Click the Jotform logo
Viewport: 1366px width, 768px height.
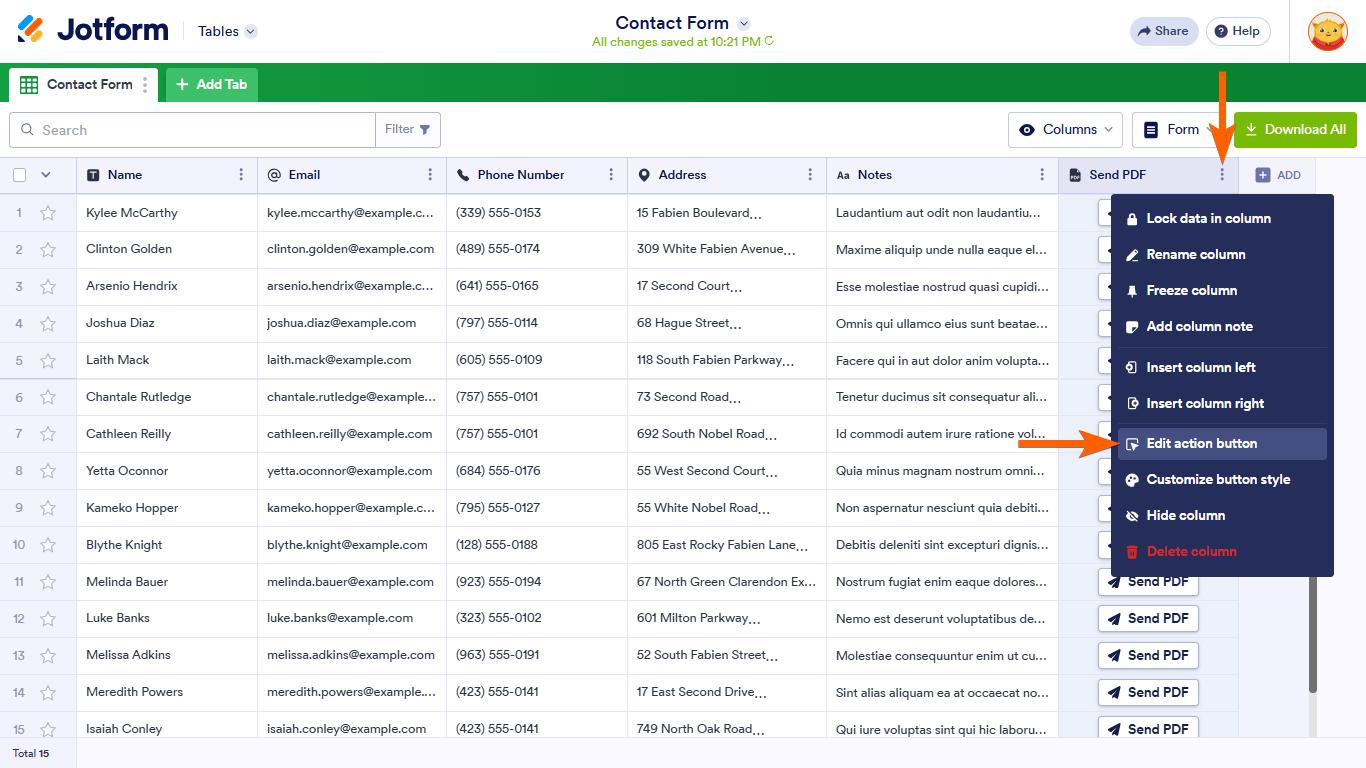pos(93,30)
